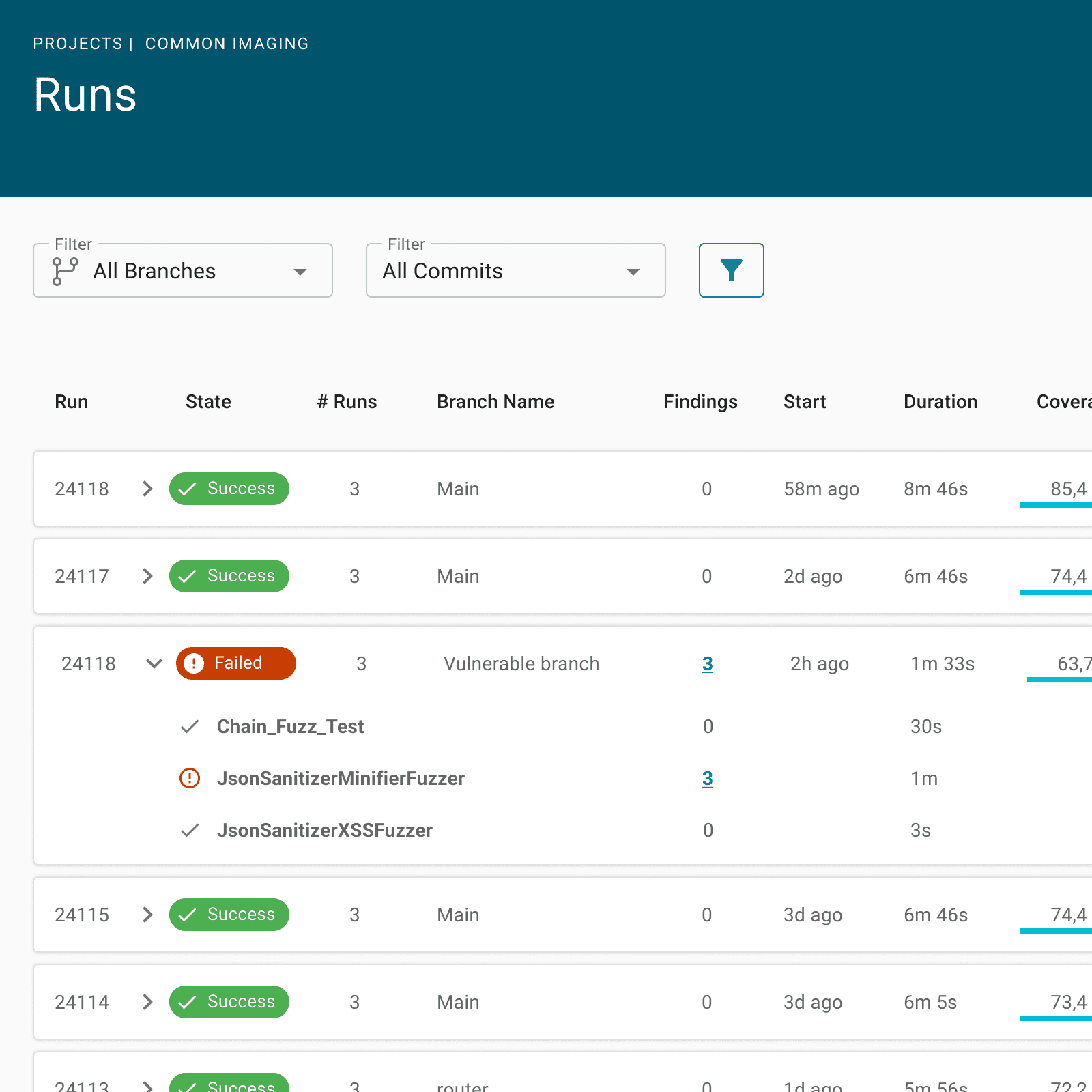Screen dimensions: 1092x1092
Task: Click the coverage bar for the 63,7 failed run
Action: [1059, 680]
